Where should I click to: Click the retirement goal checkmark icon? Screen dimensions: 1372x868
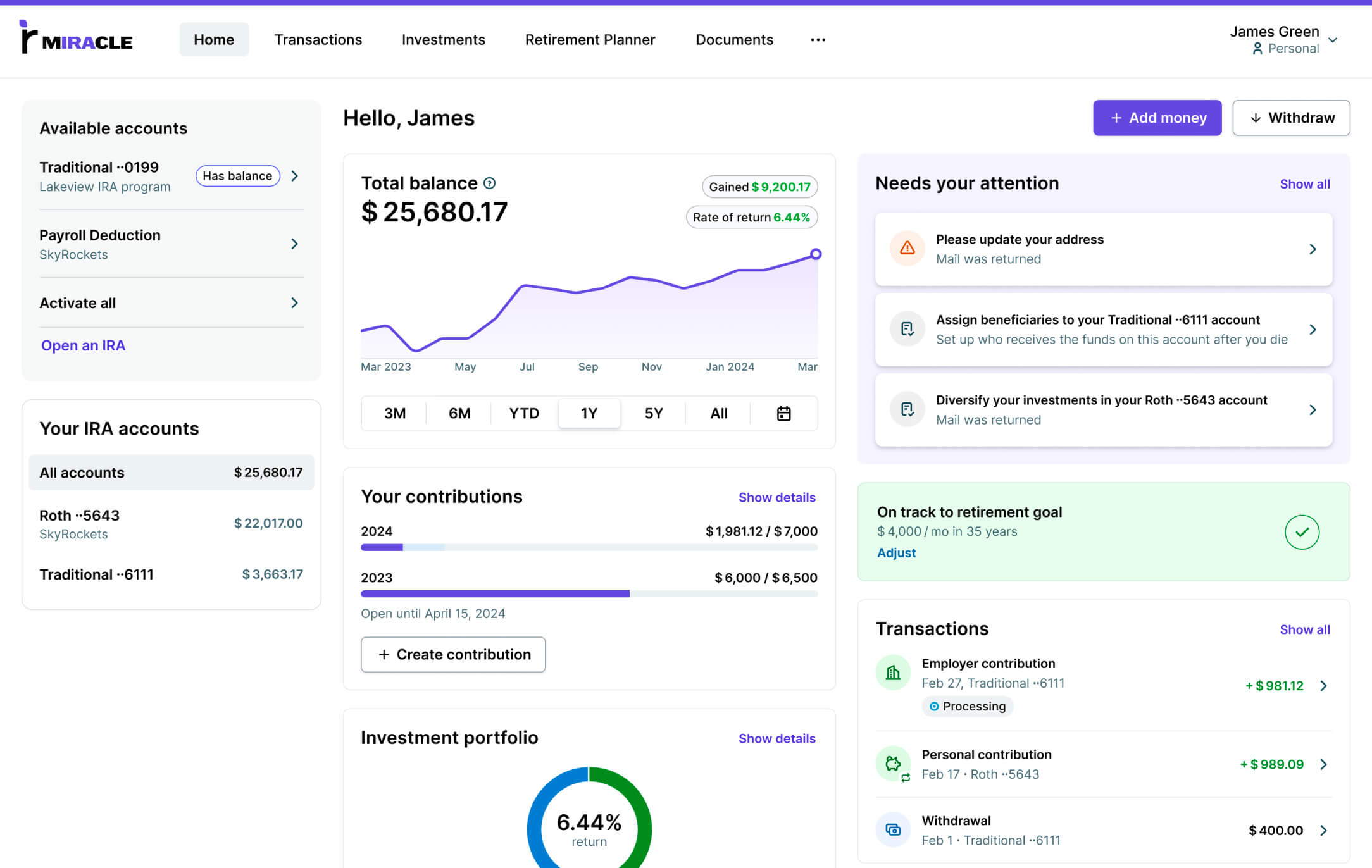pyautogui.click(x=1301, y=532)
